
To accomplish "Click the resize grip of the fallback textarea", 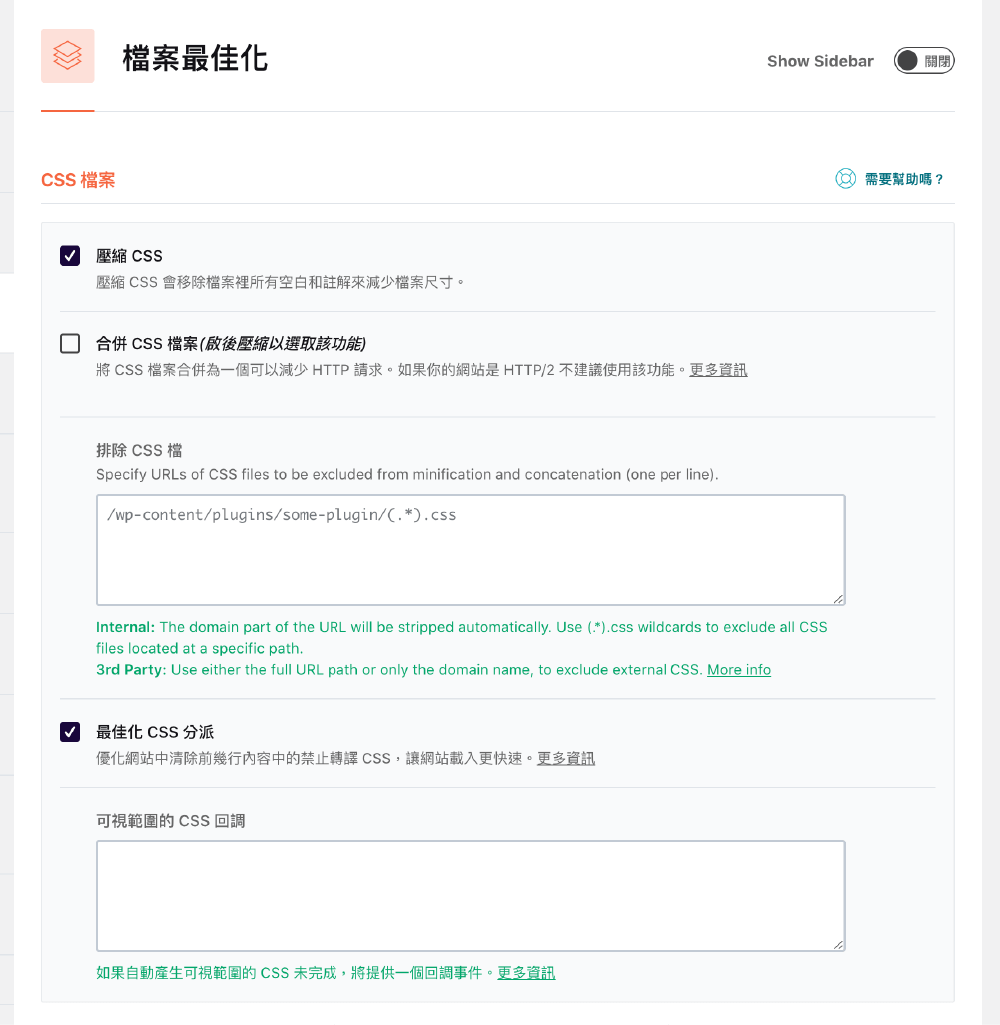I will (x=839, y=944).
